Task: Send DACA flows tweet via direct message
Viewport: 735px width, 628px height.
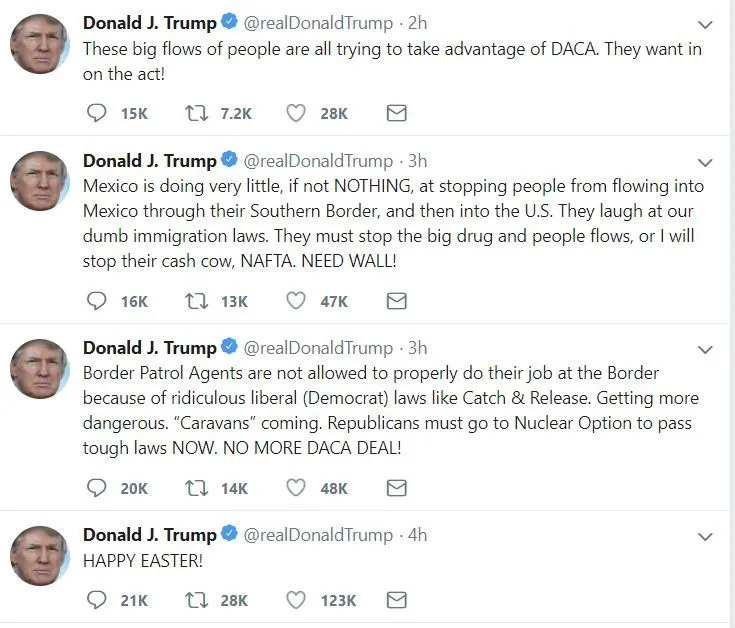Action: 396,114
